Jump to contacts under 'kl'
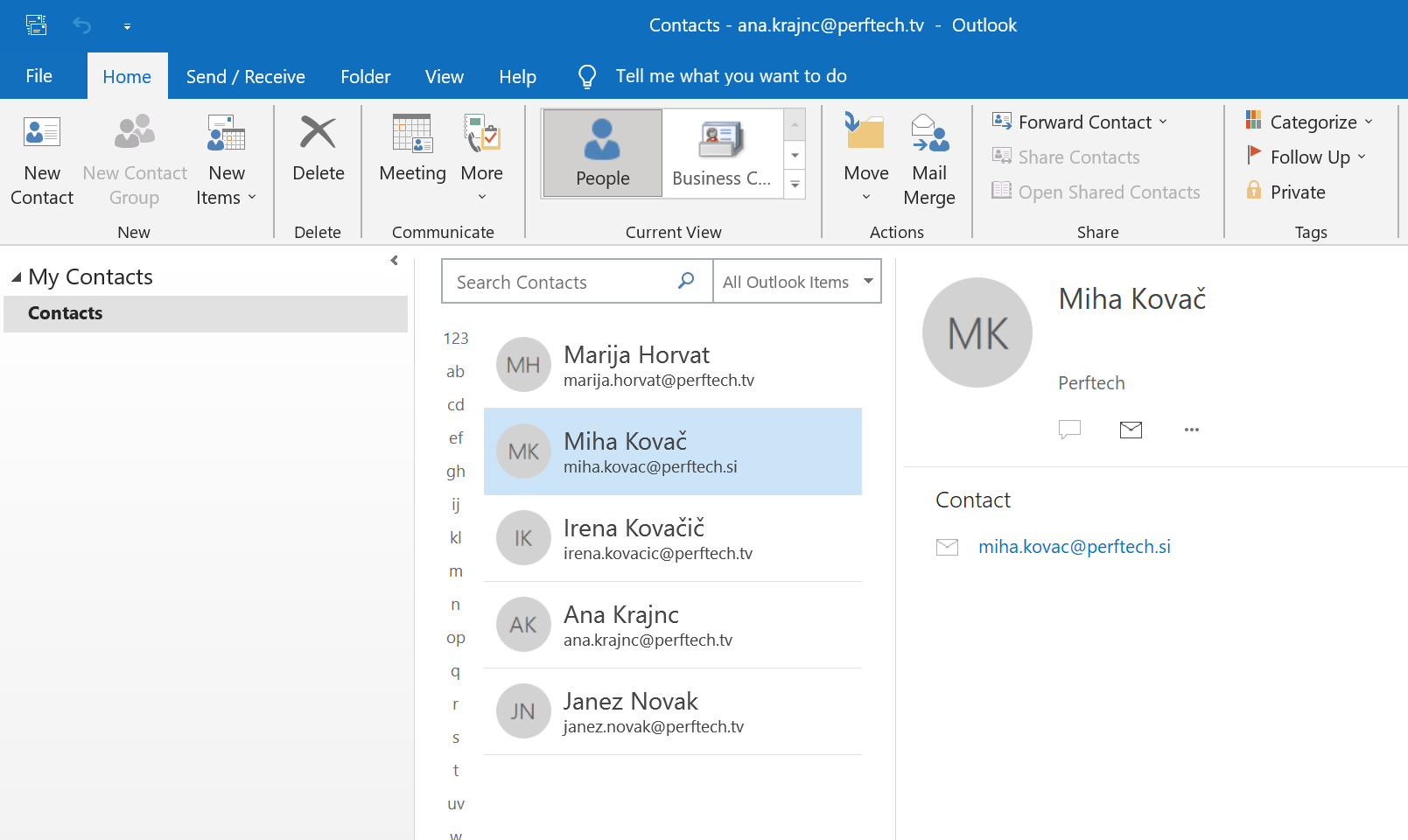 [x=456, y=538]
